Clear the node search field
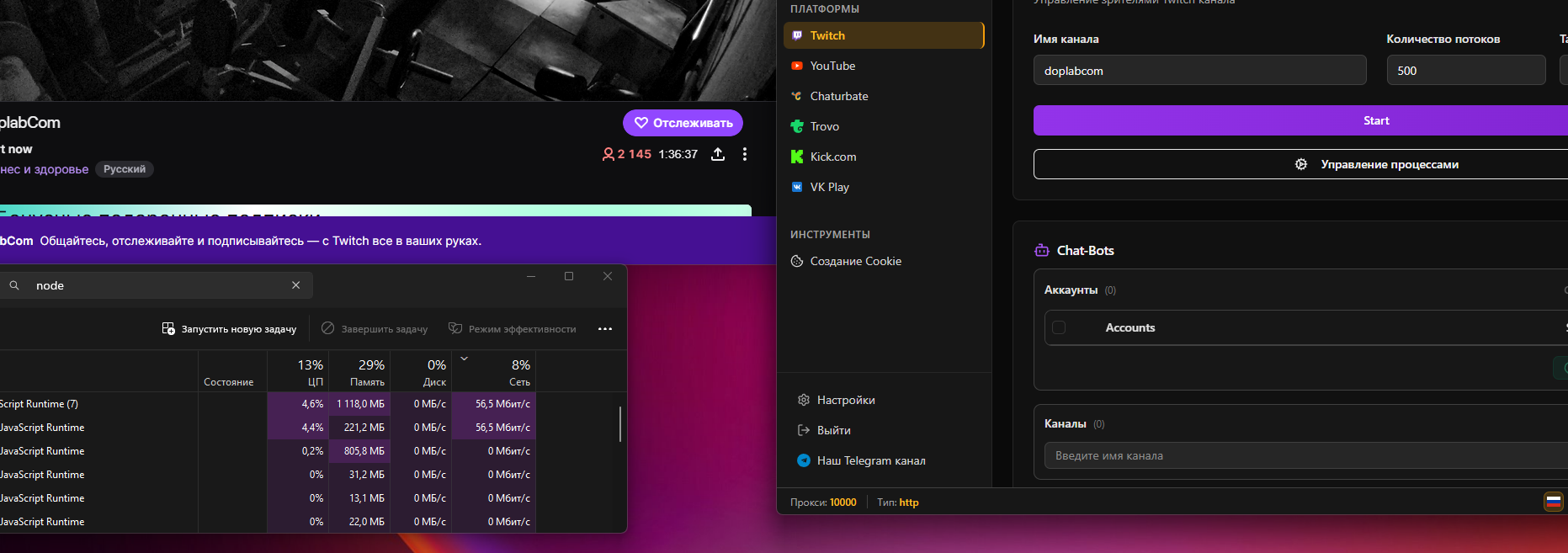This screenshot has width=1568, height=553. (x=295, y=285)
